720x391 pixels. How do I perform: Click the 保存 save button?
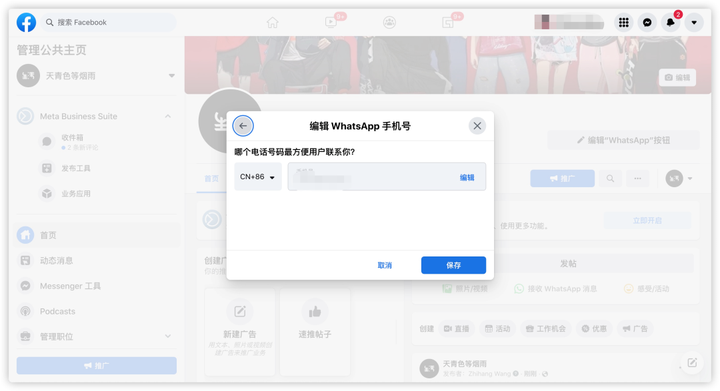(x=453, y=265)
